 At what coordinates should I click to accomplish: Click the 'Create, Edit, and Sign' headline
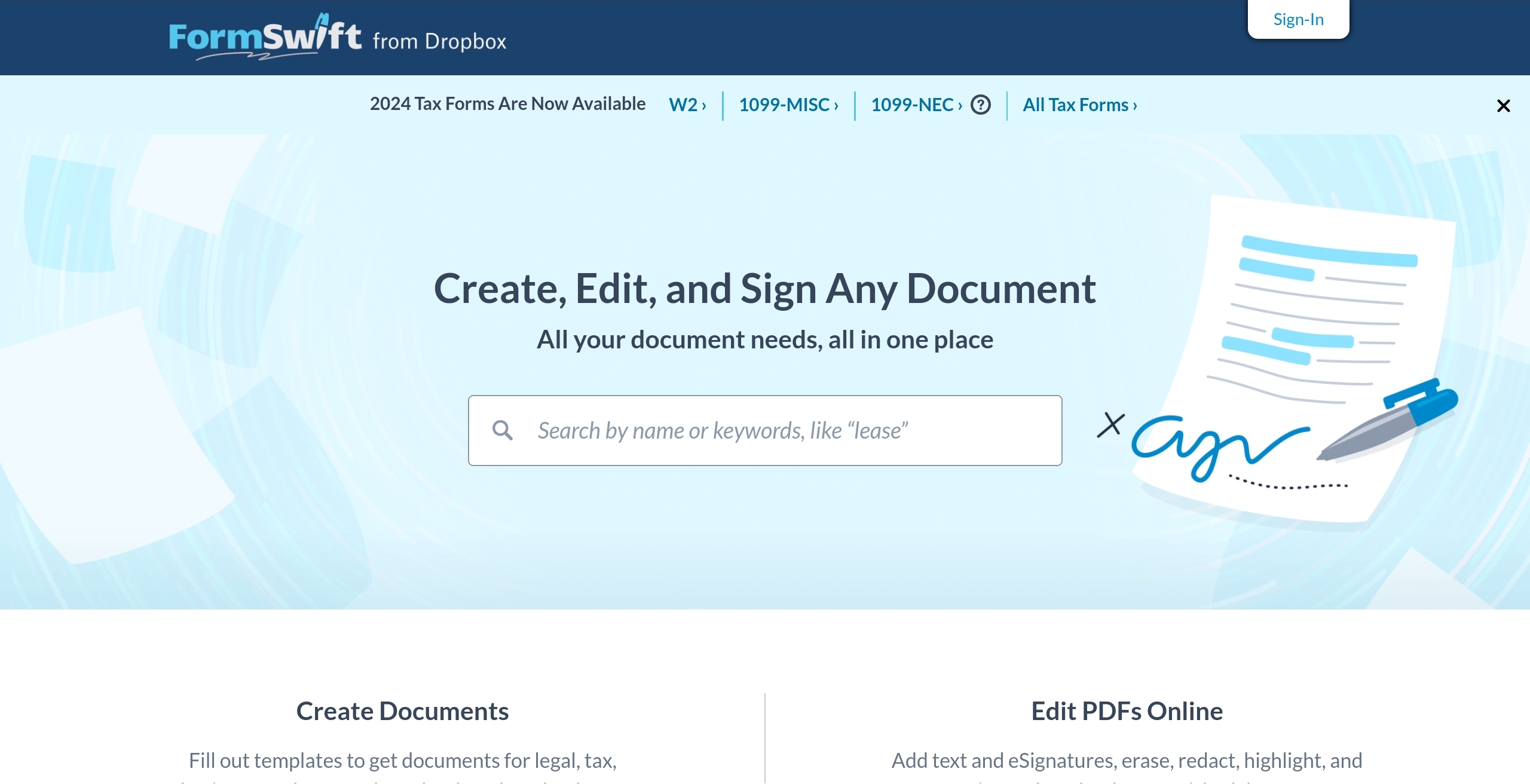(x=764, y=289)
